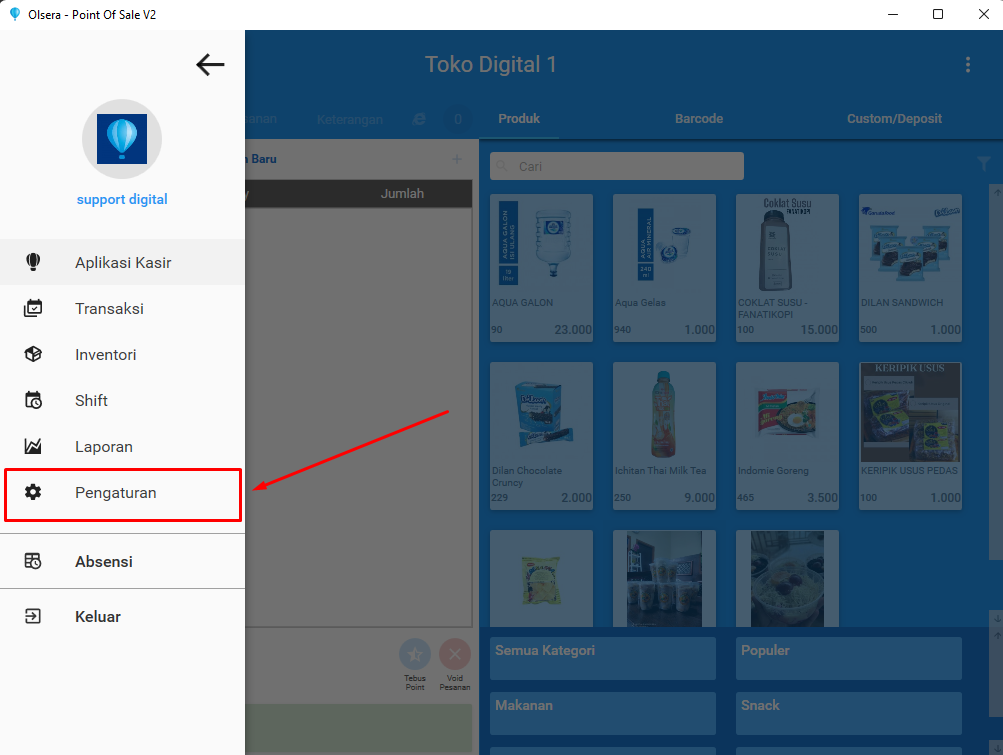Choose the Makanan category button
This screenshot has height=755, width=1003.
(x=603, y=713)
